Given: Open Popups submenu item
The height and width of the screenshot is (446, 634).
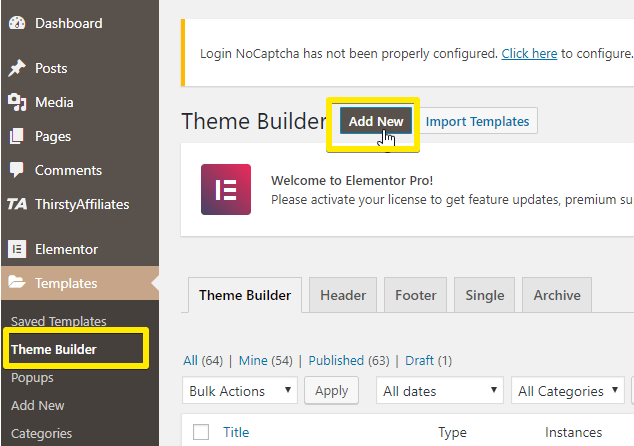Looking at the screenshot, I should (32, 378).
